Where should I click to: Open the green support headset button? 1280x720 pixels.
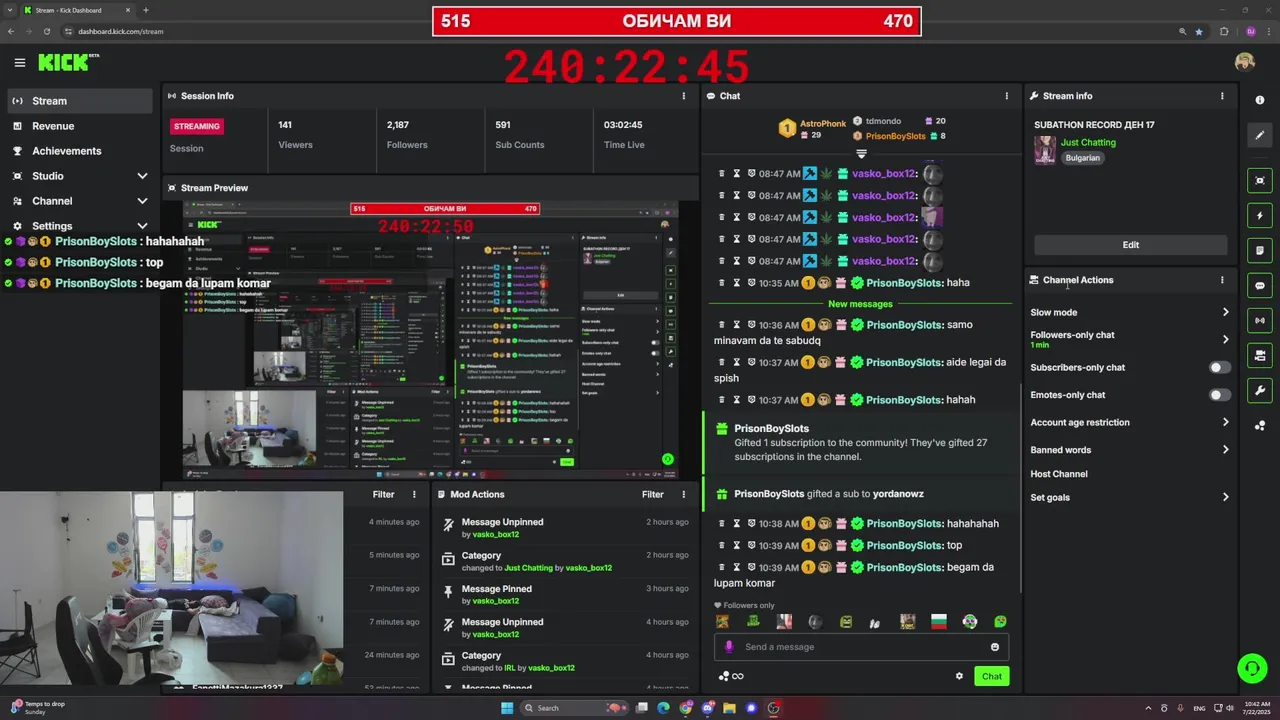pos(1250,667)
